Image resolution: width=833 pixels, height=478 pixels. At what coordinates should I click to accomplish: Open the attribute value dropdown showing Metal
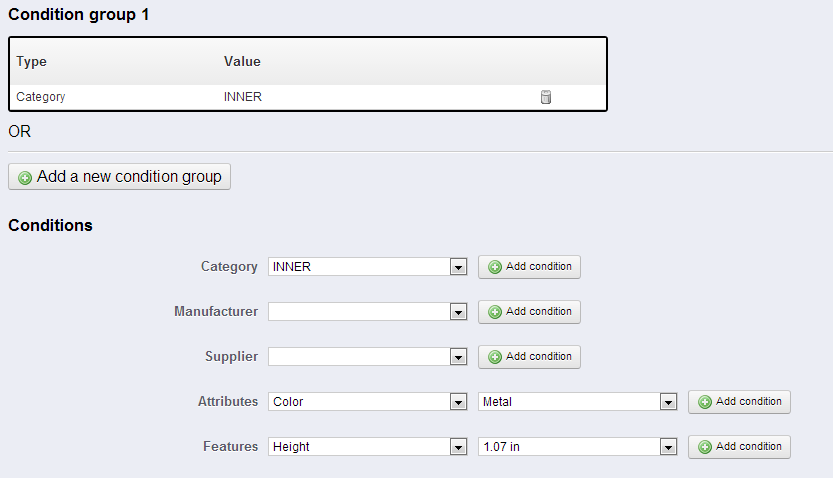coord(577,402)
